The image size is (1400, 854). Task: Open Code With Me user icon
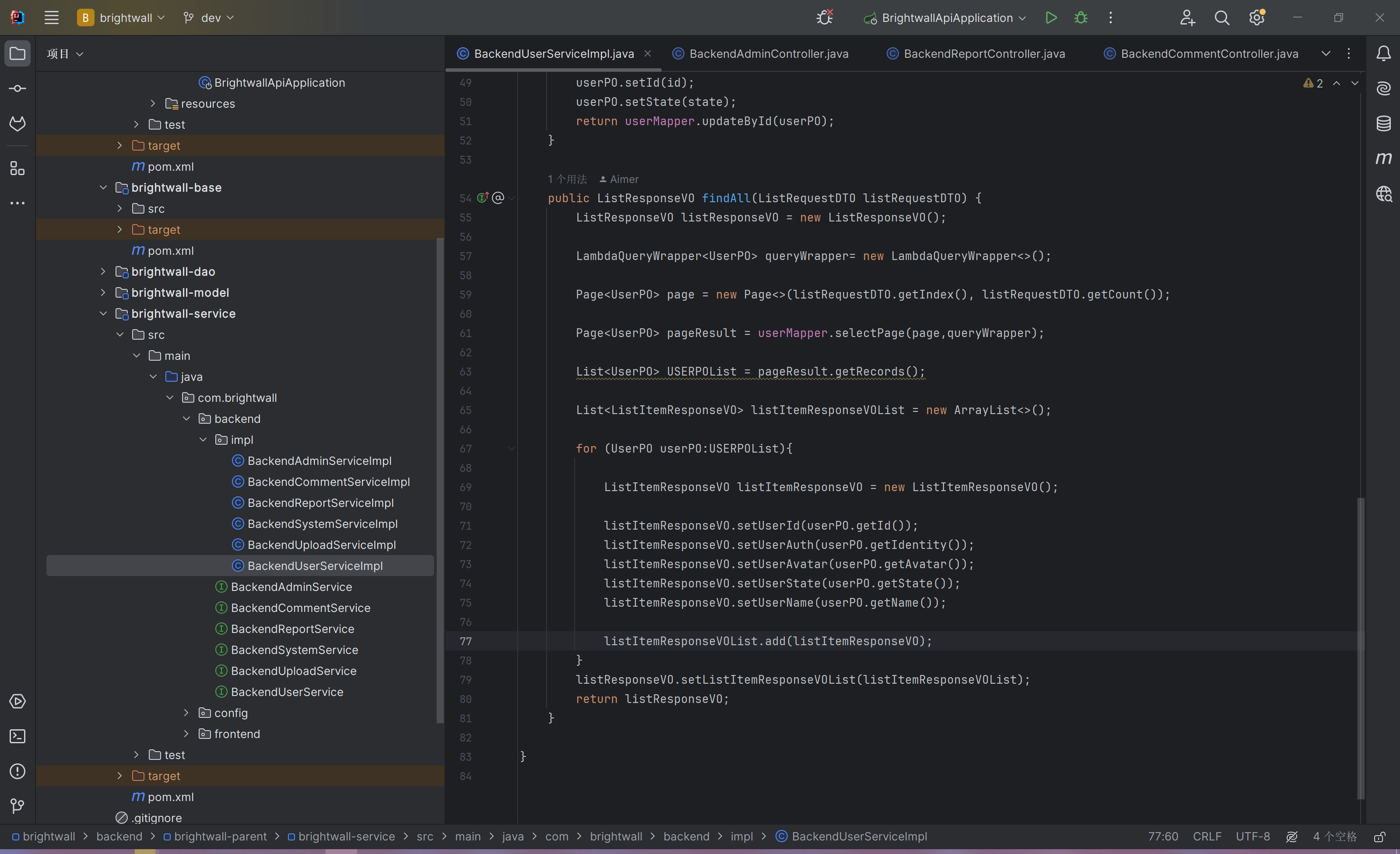1187,18
